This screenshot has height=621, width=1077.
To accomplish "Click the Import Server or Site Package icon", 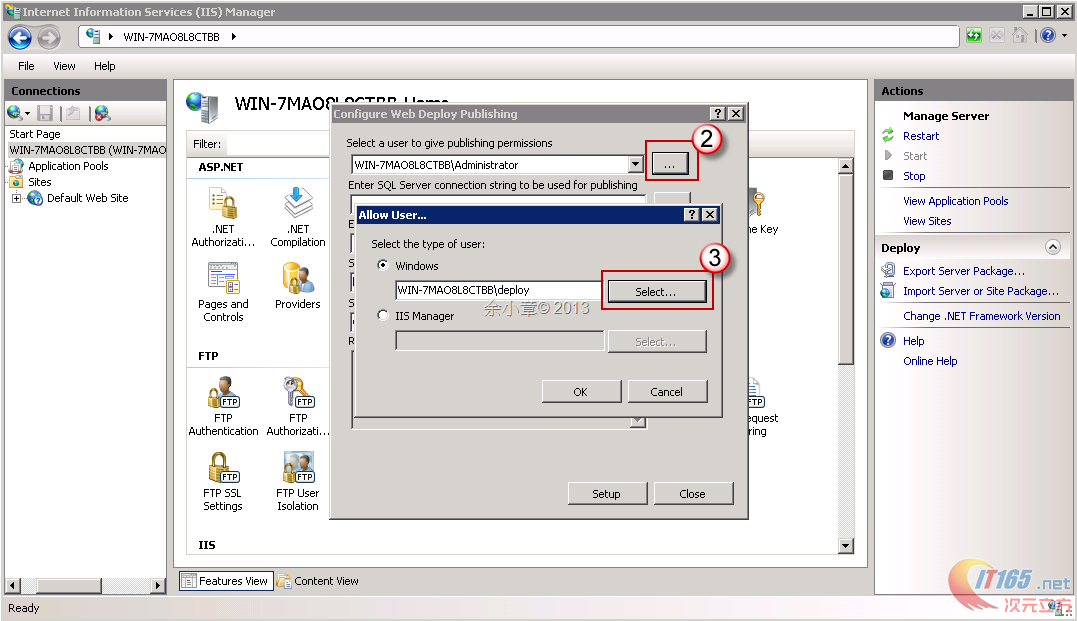I will pos(888,290).
